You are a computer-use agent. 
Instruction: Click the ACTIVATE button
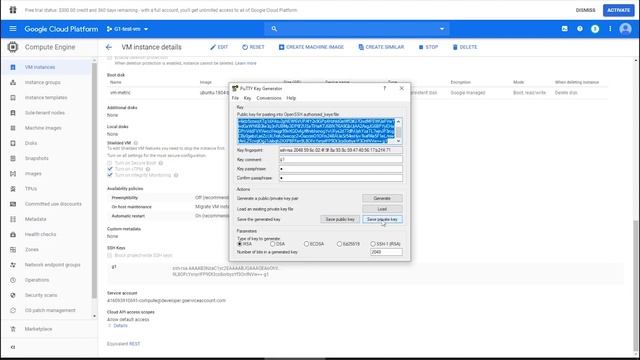[x=618, y=10]
